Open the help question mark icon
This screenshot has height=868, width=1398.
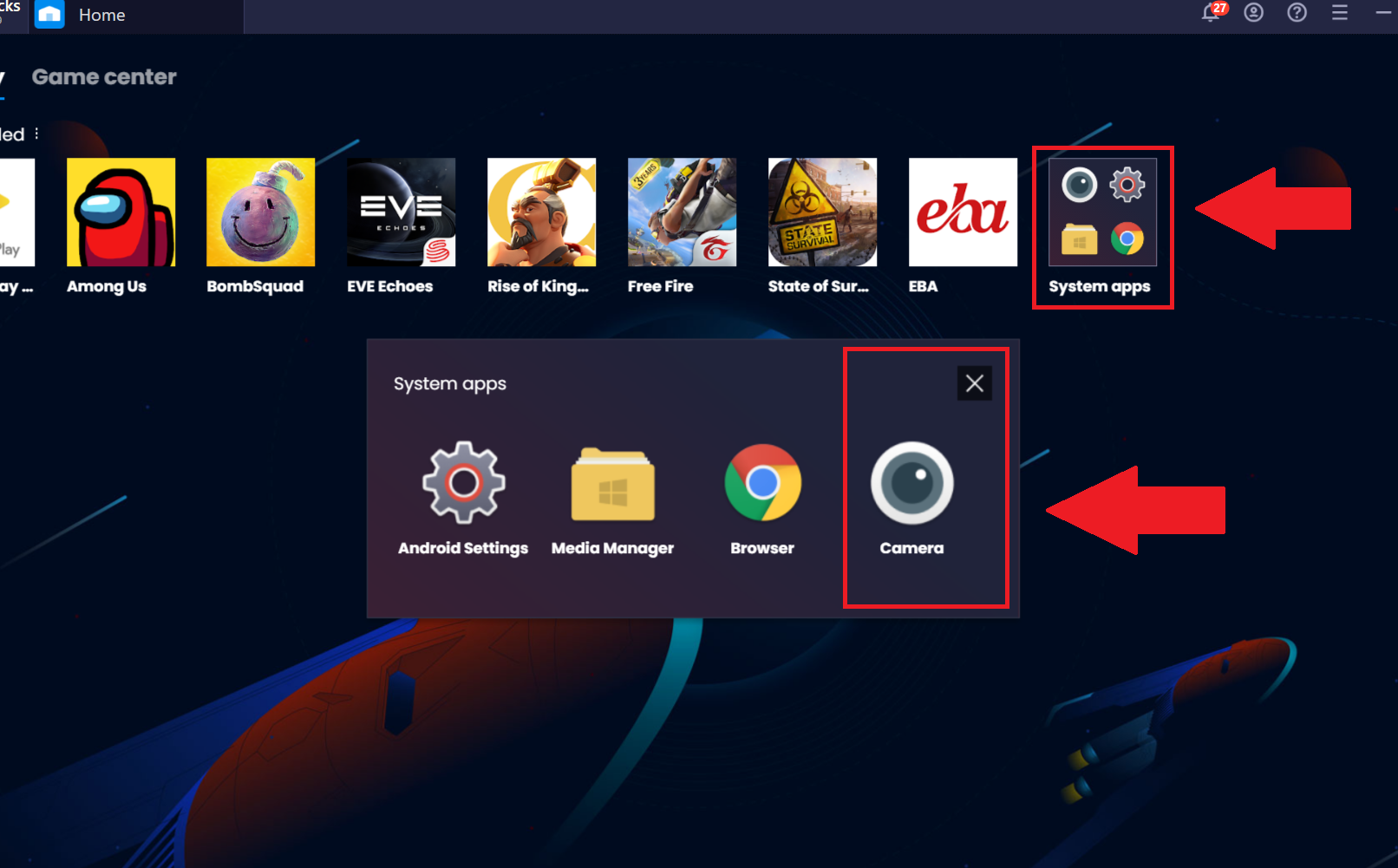[x=1297, y=12]
